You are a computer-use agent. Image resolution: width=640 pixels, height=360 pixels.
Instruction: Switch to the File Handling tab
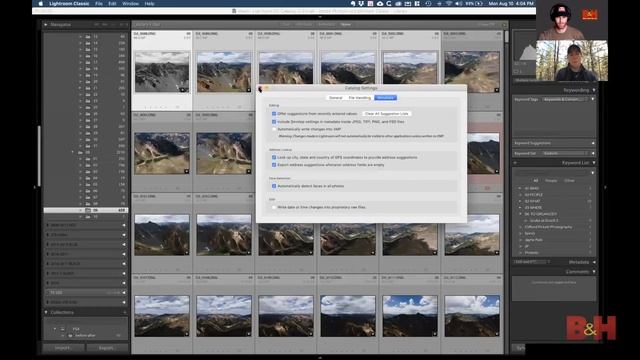[x=360, y=98]
